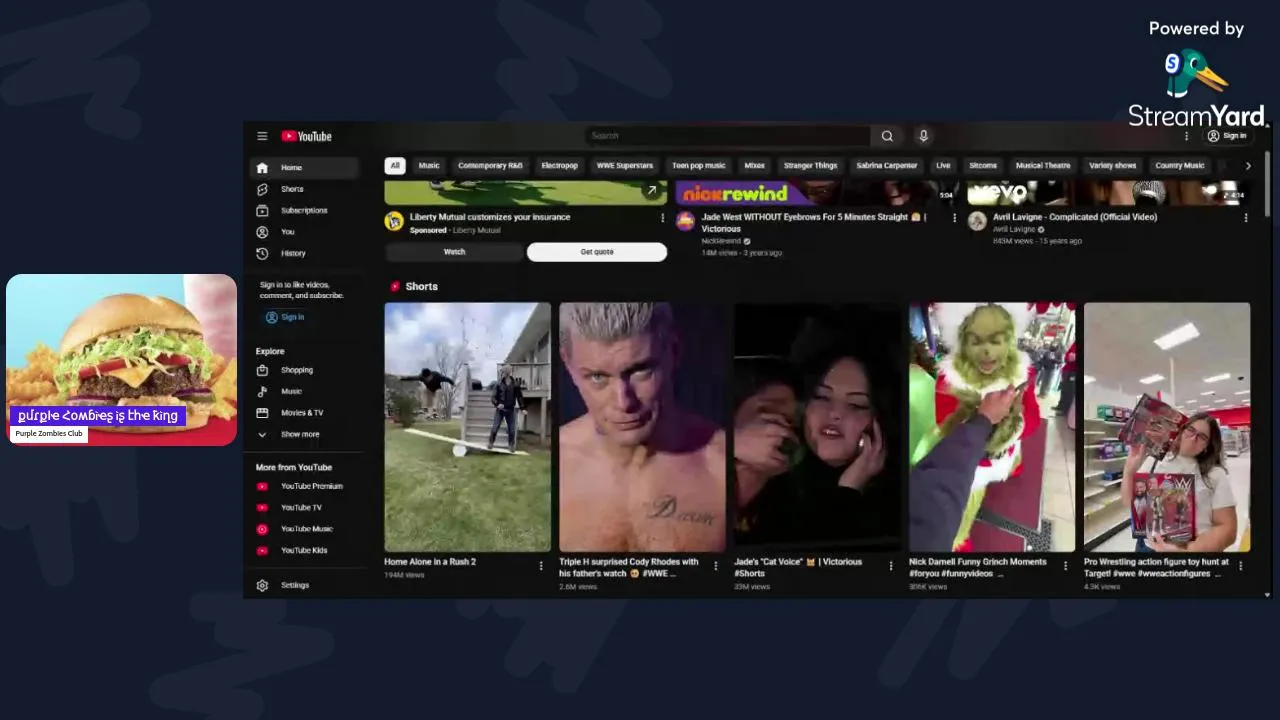Select the Country Music chip
This screenshot has height=720, width=1280.
coord(1180,166)
